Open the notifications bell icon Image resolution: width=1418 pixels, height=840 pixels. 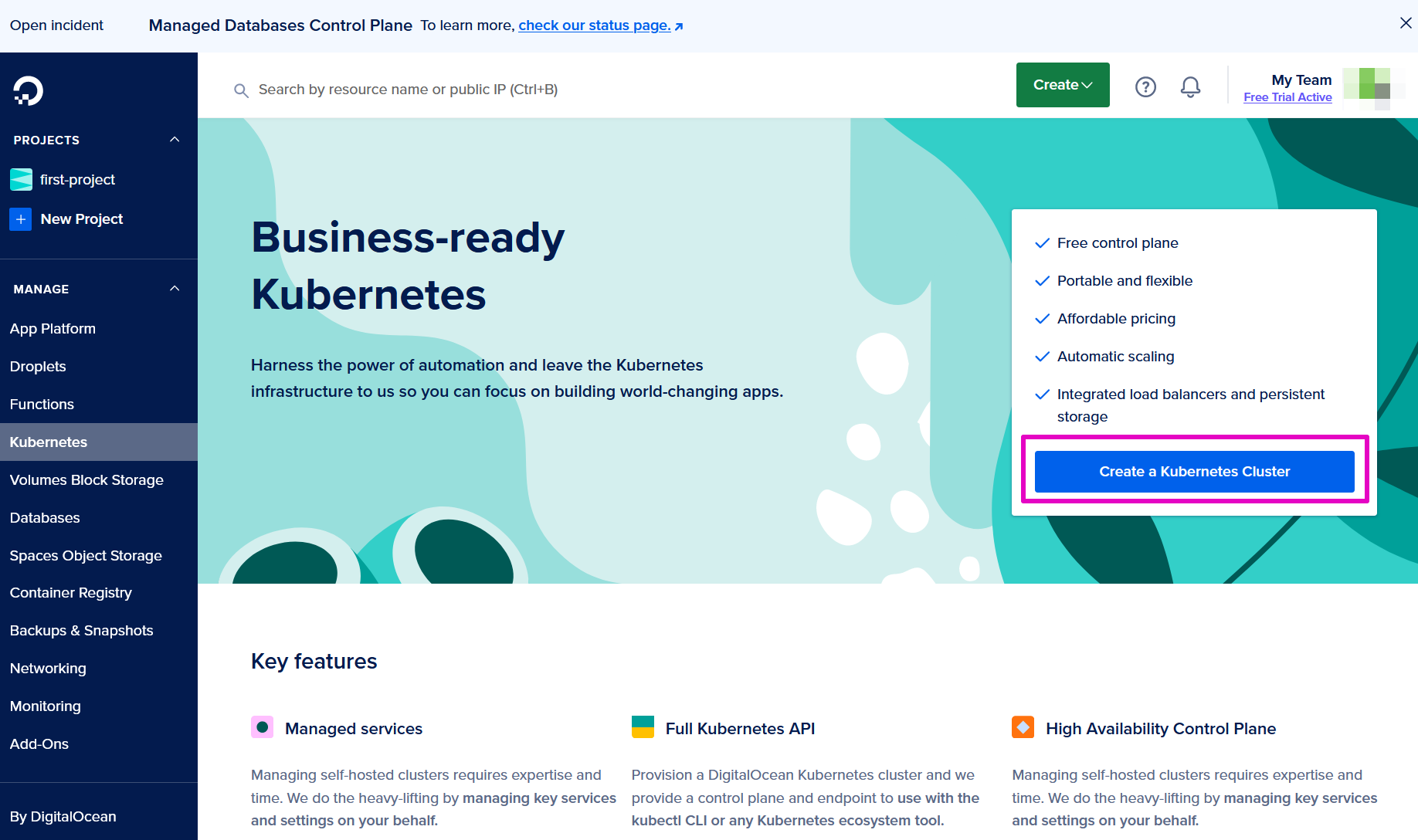click(x=1190, y=87)
